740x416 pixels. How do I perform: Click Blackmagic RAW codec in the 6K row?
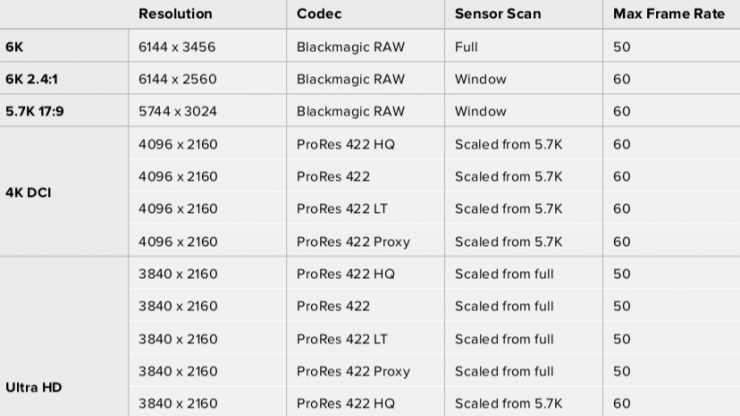click(351, 46)
